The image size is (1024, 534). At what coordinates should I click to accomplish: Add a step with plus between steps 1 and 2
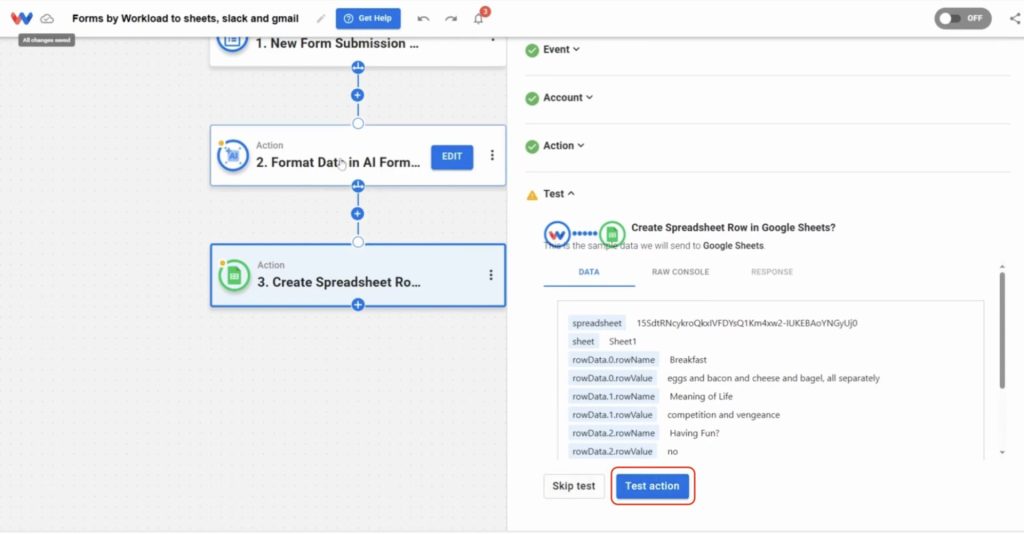point(357,95)
